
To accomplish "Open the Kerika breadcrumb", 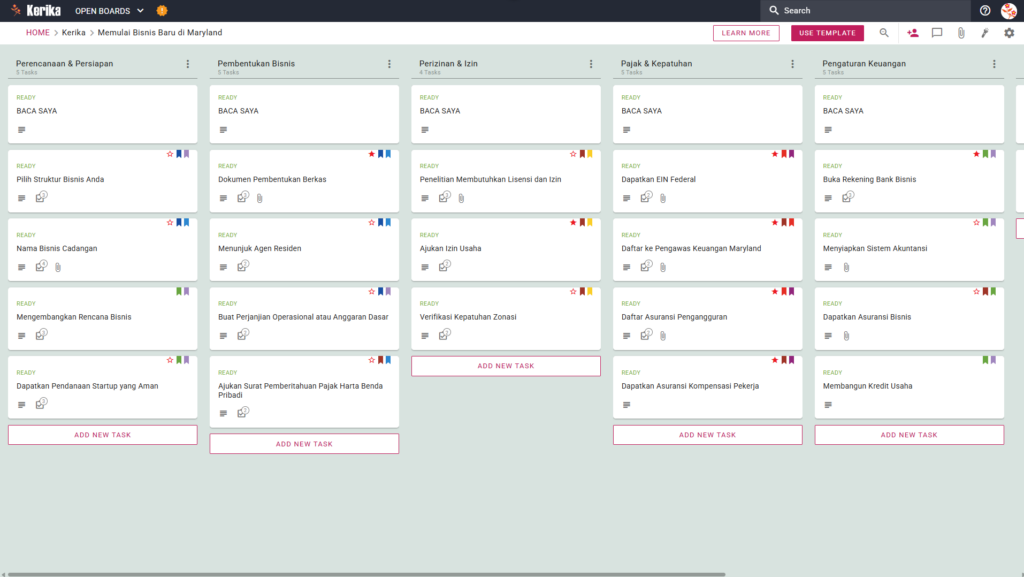I will click(74, 33).
